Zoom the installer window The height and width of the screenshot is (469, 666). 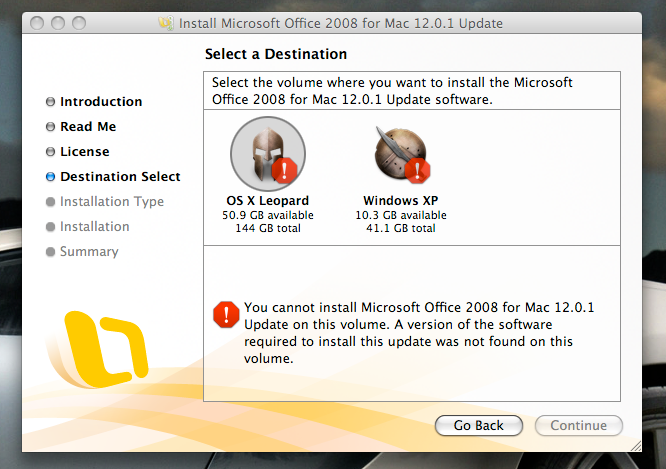(79, 23)
